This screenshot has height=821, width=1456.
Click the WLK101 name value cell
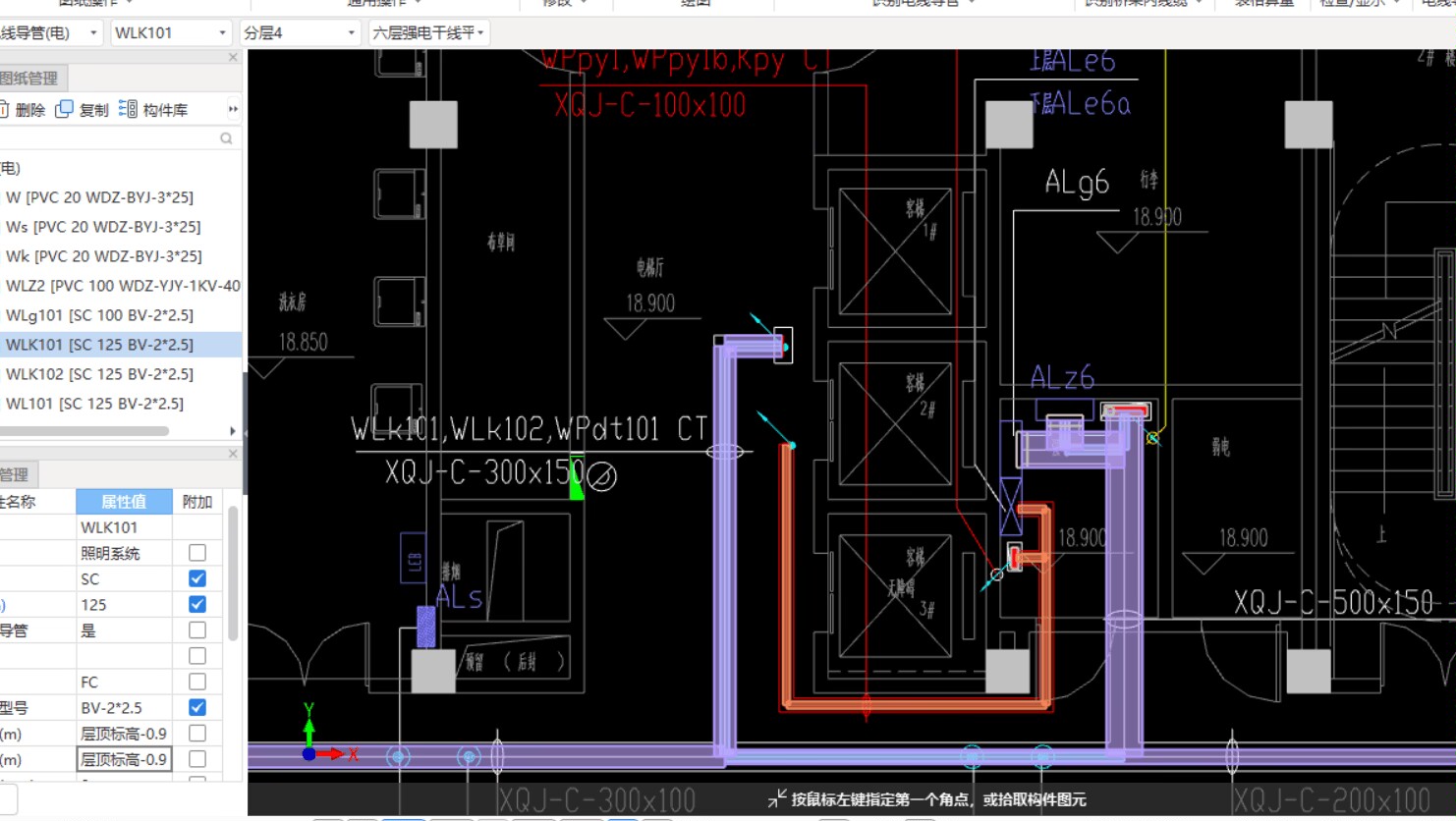[124, 527]
